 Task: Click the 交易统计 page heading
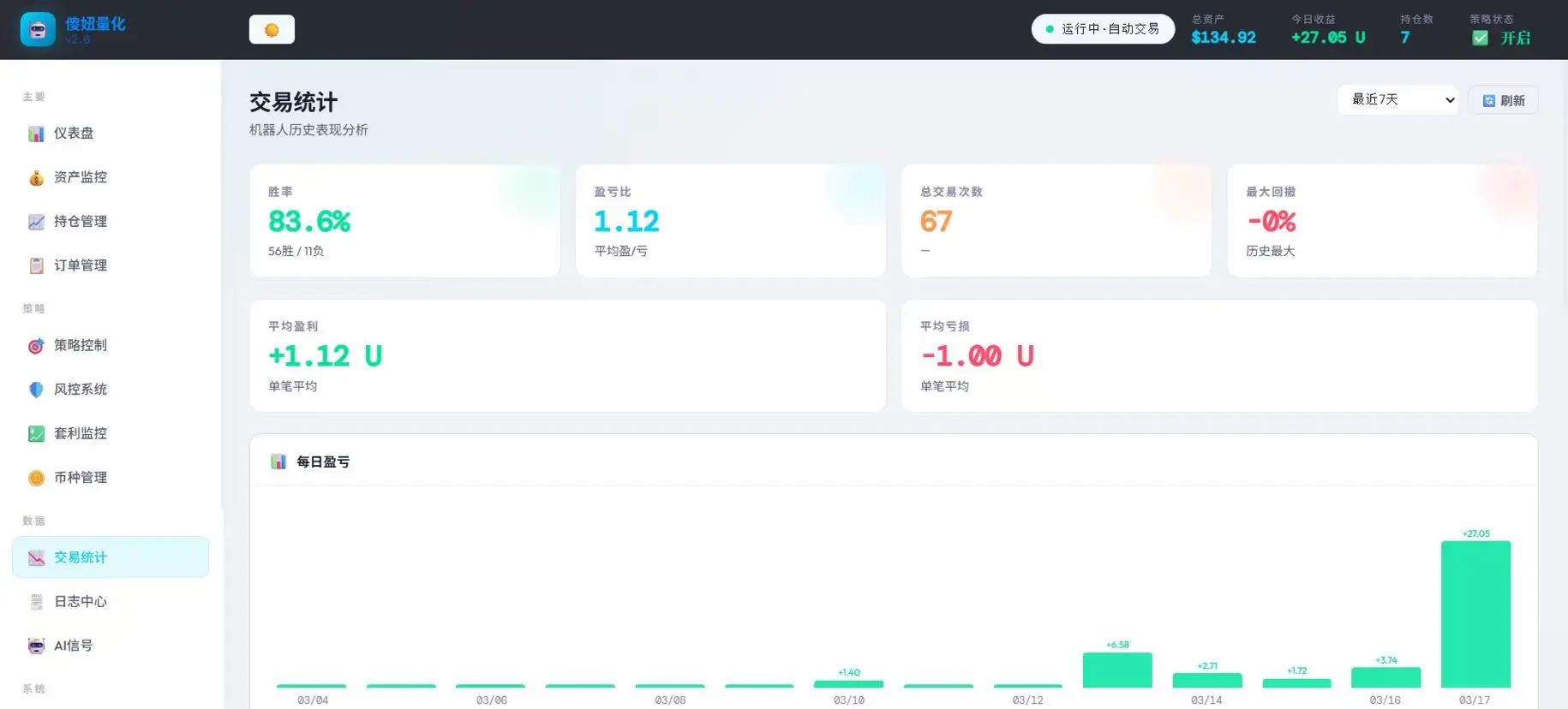293,103
